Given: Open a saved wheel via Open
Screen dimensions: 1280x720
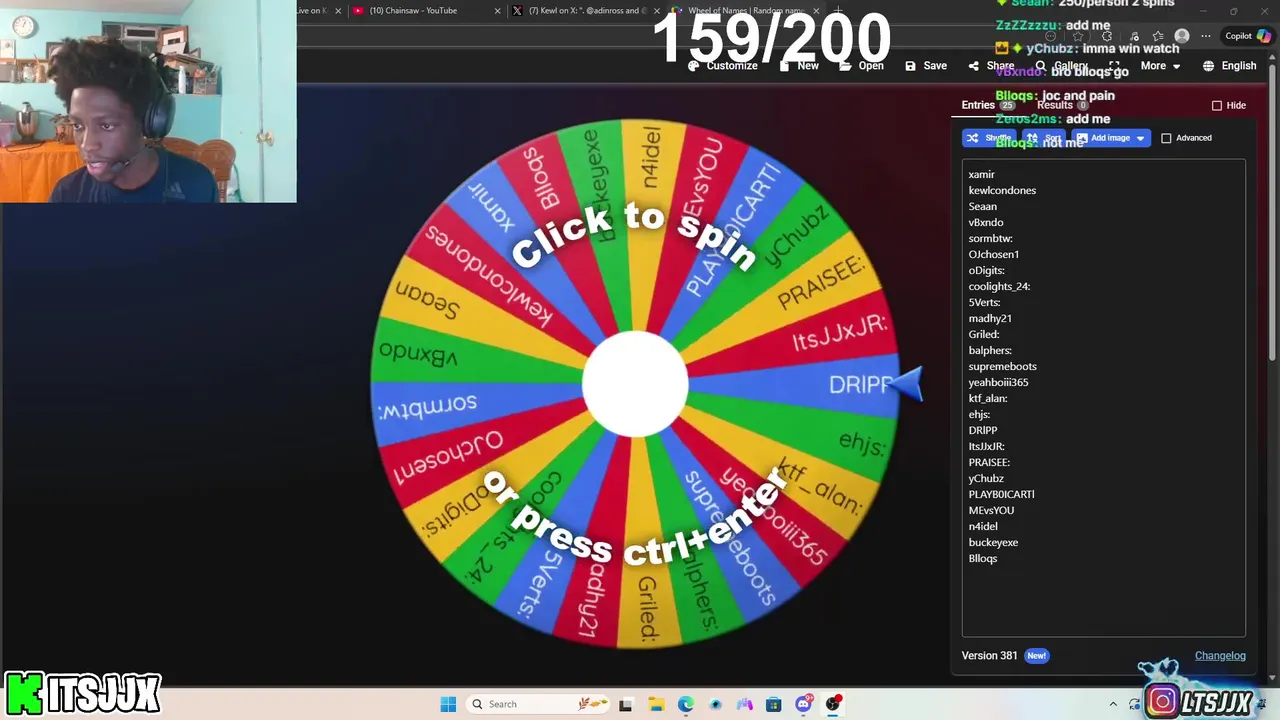Looking at the screenshot, I should point(861,65).
